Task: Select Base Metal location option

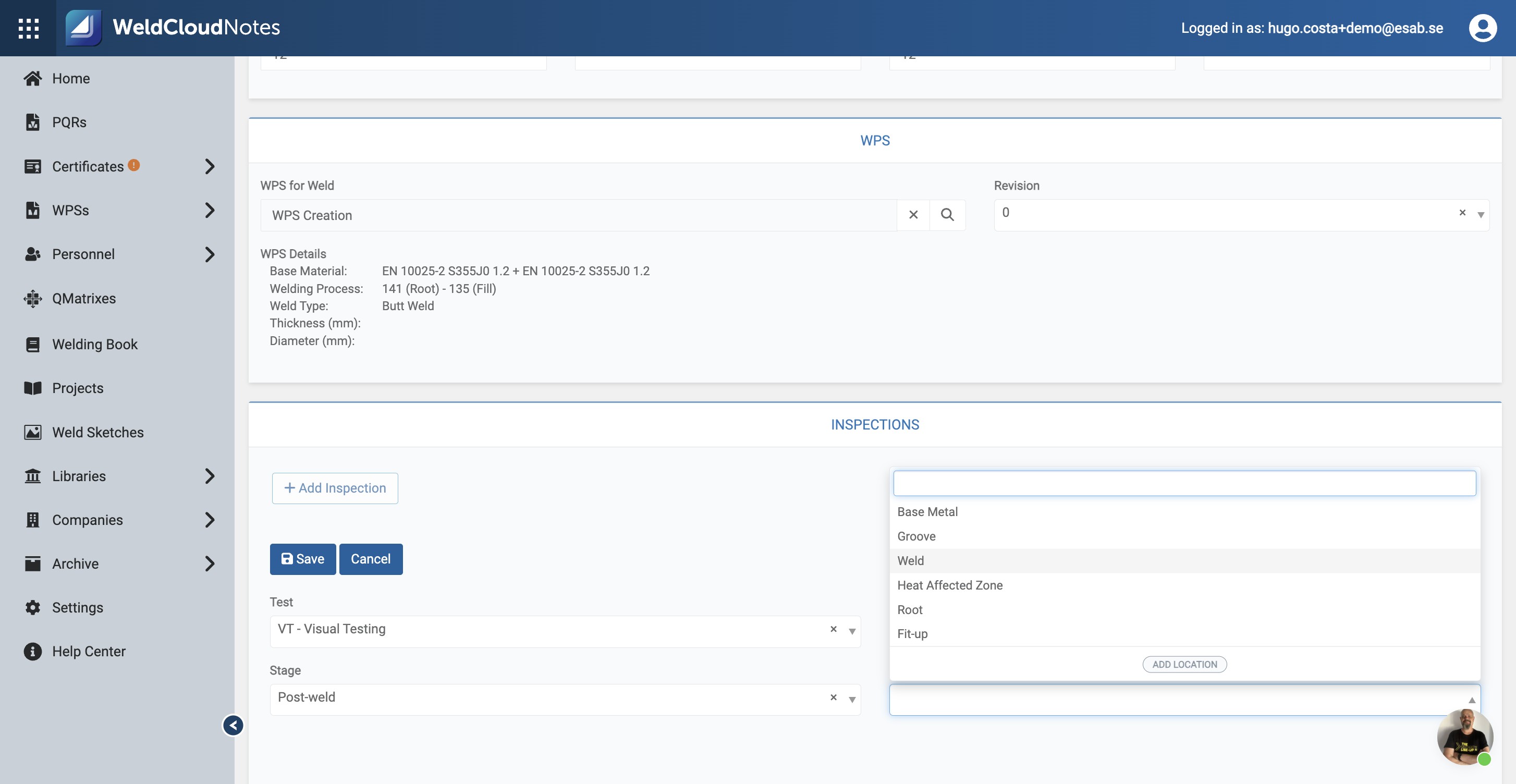Action: click(1184, 512)
